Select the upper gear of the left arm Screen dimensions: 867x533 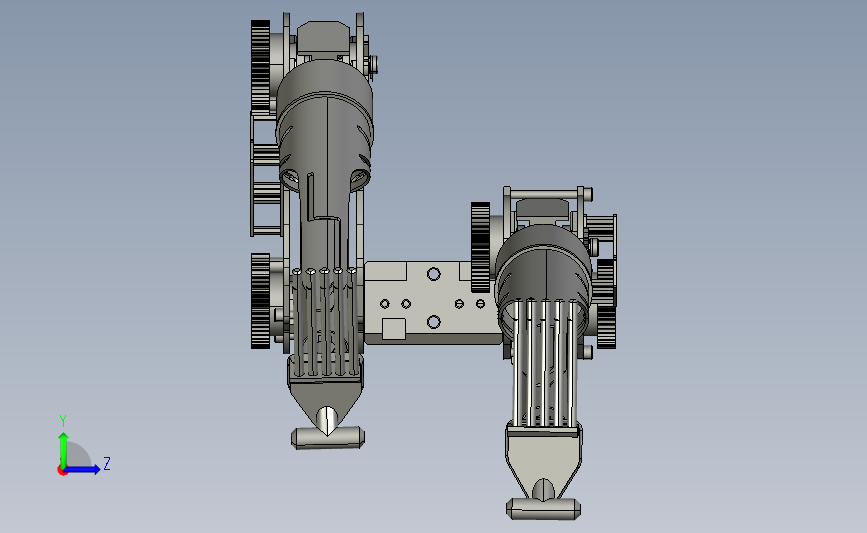[260, 66]
